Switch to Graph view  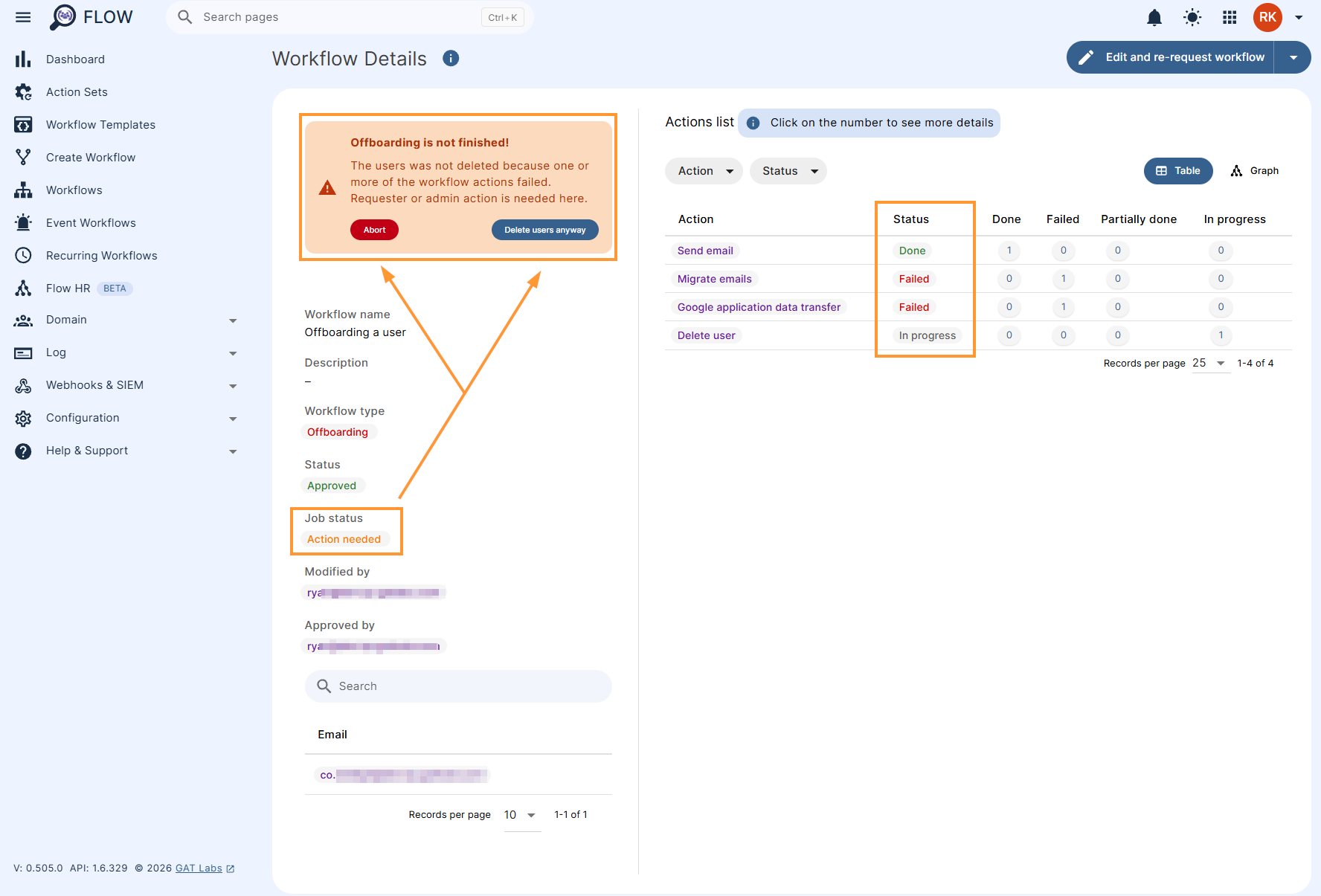click(1255, 171)
